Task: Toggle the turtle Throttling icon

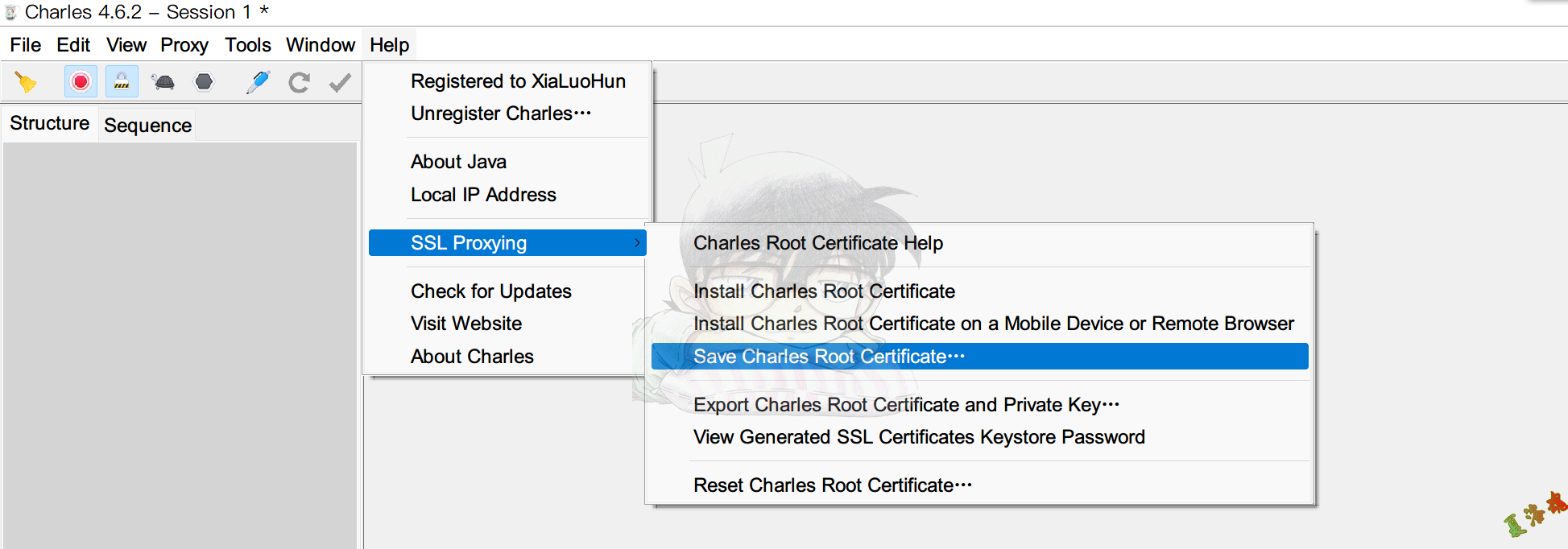Action: click(x=163, y=82)
